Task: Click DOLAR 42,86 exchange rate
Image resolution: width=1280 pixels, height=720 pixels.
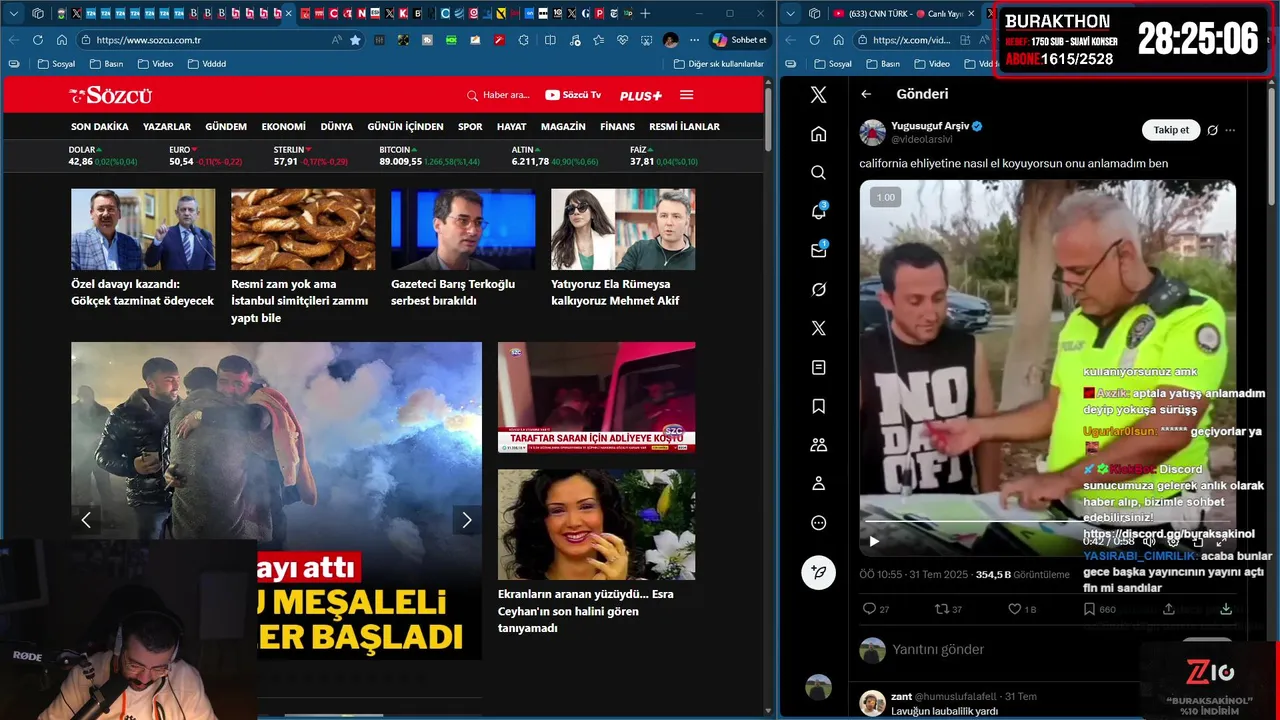Action: pyautogui.click(x=104, y=155)
